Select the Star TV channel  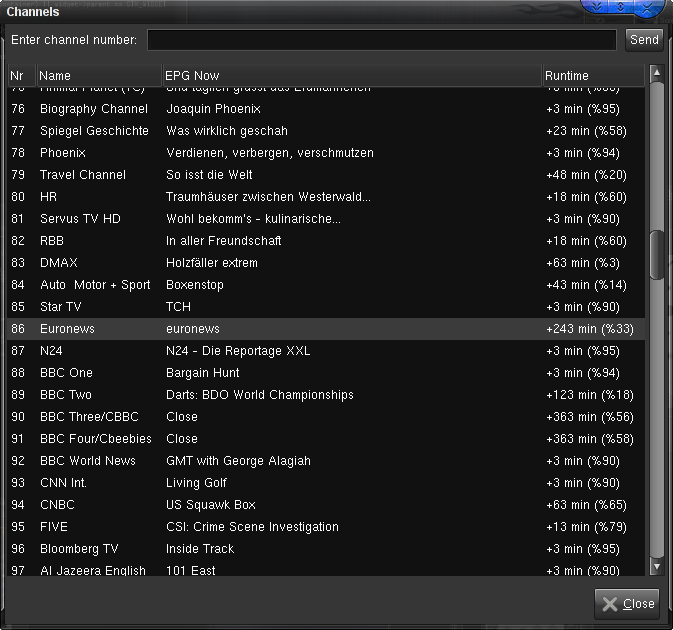pos(326,307)
